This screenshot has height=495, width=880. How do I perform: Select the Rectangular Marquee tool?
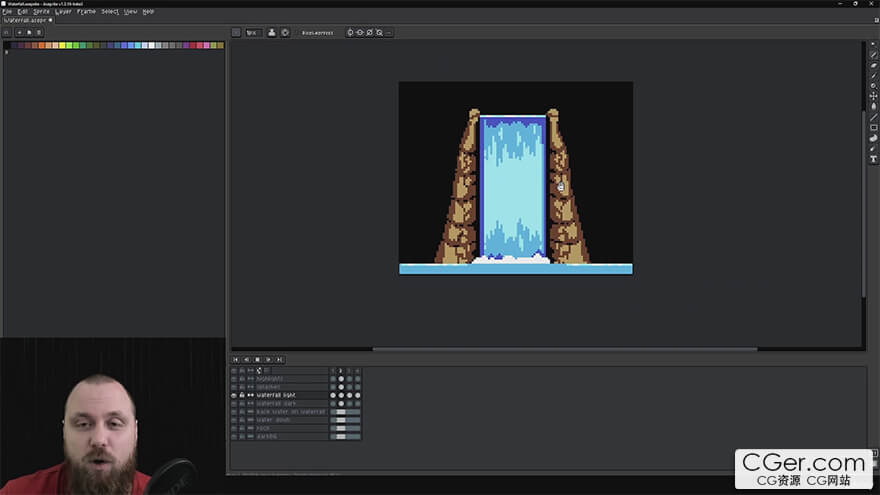[873, 45]
